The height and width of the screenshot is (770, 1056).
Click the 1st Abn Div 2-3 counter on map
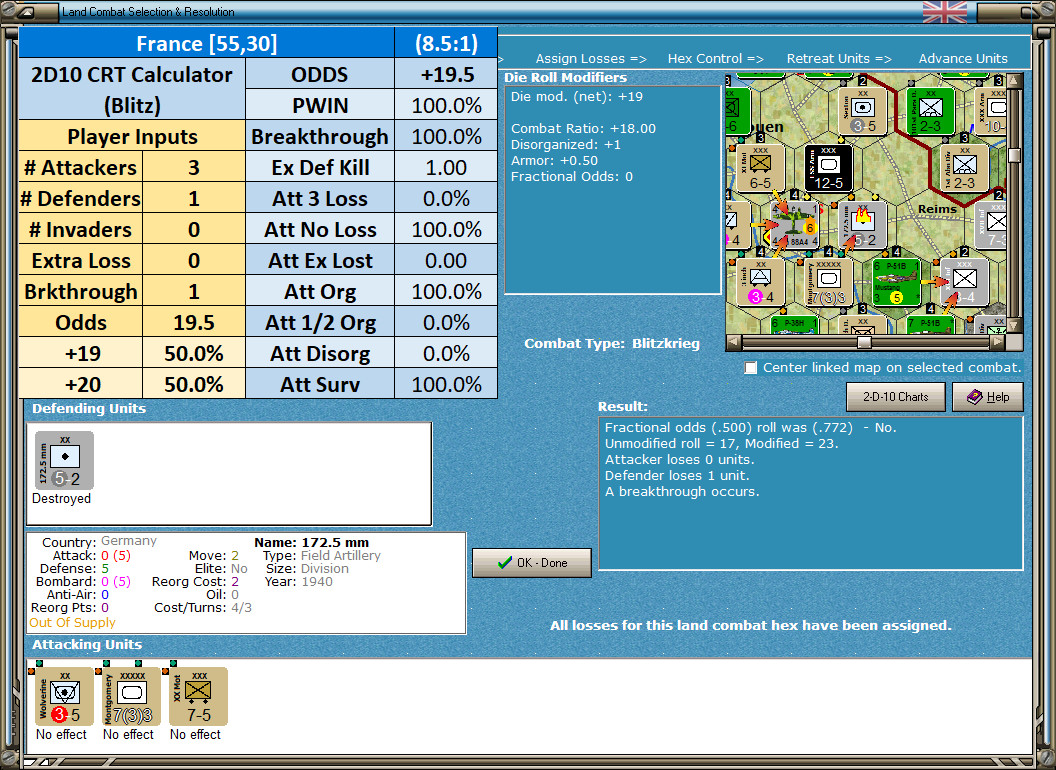(964, 168)
